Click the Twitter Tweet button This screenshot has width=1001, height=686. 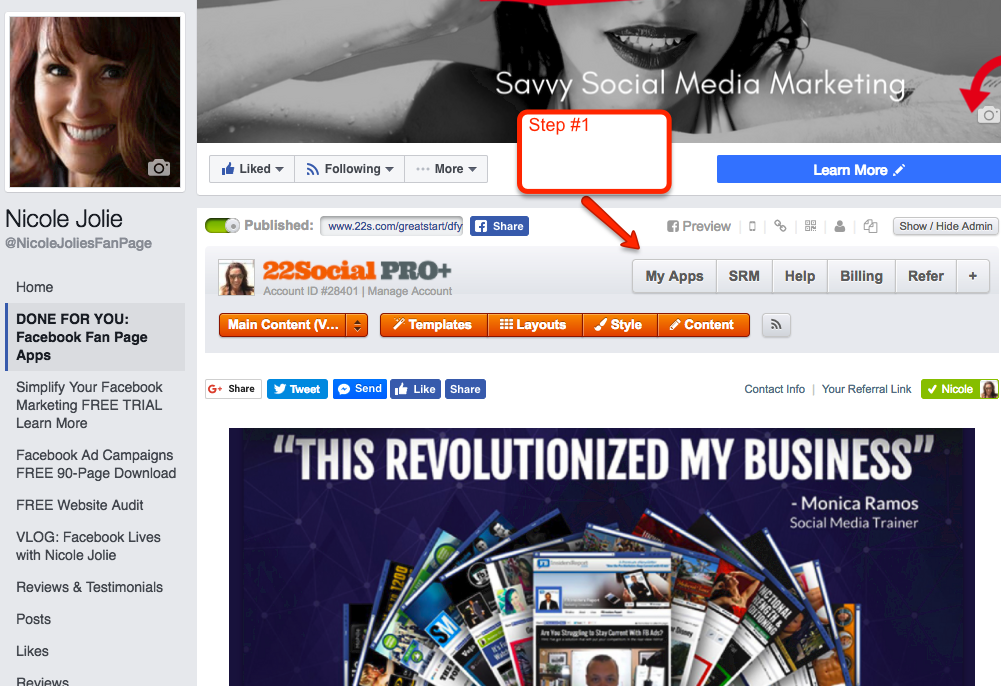pyautogui.click(x=297, y=389)
